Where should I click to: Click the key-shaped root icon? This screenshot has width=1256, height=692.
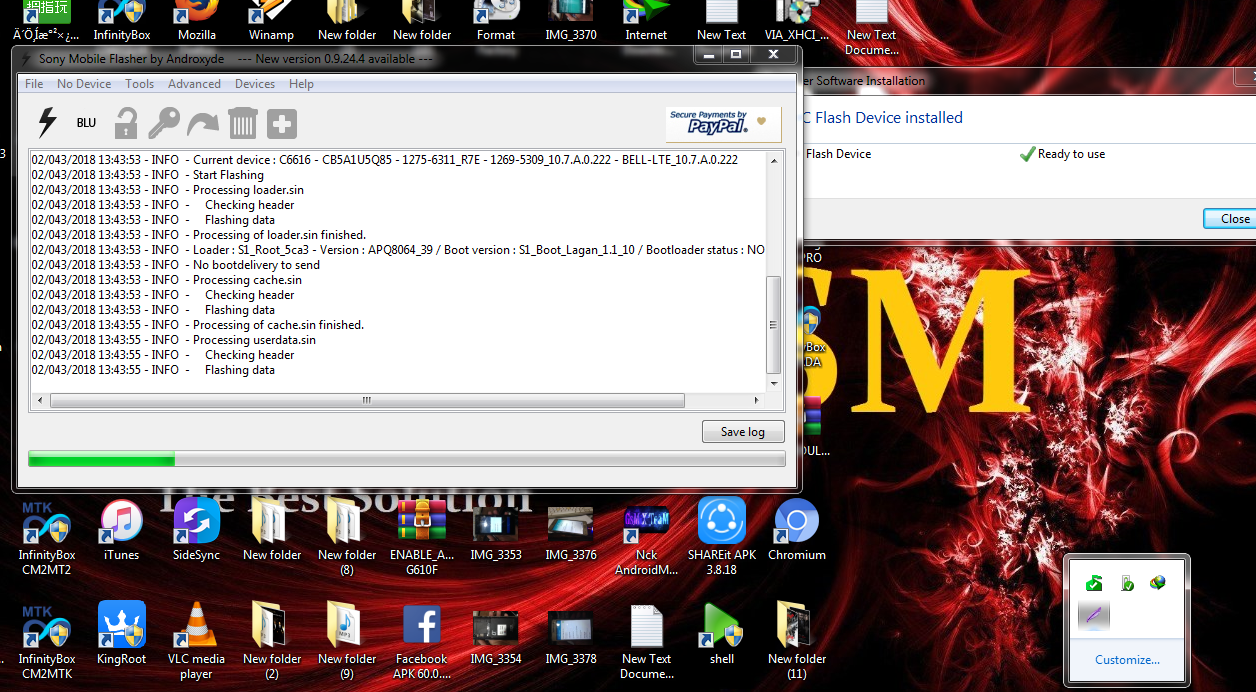(164, 123)
